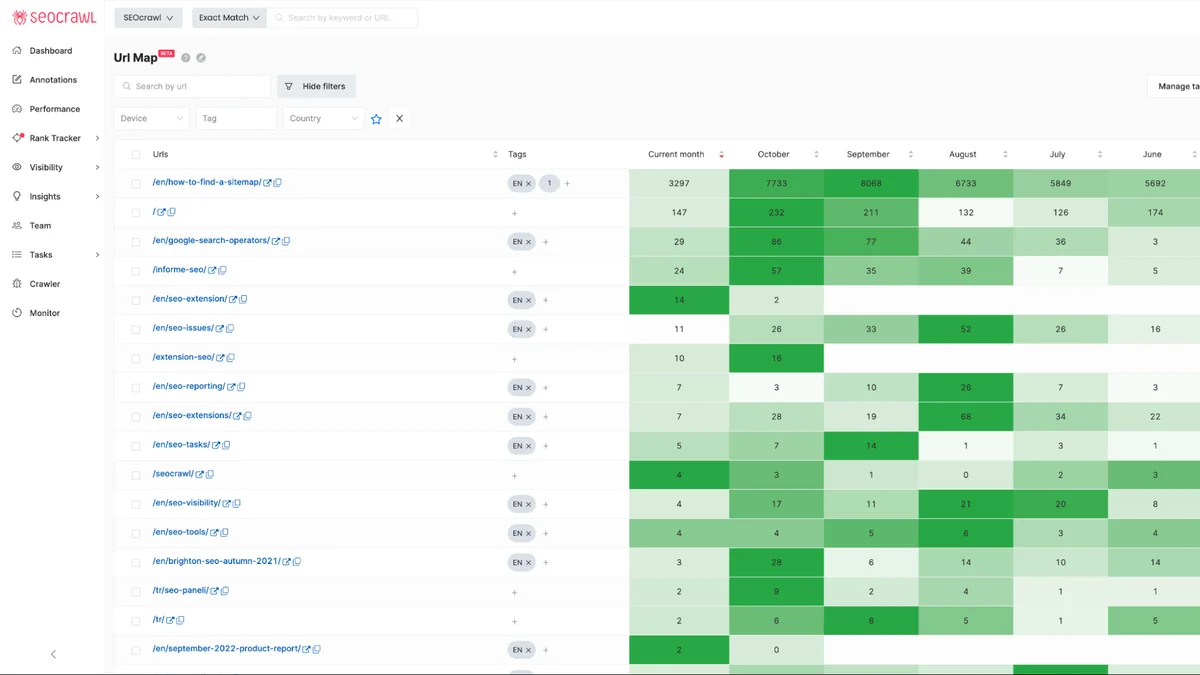Click the help question mark beside Url Map
The height and width of the screenshot is (675, 1200).
click(x=186, y=58)
